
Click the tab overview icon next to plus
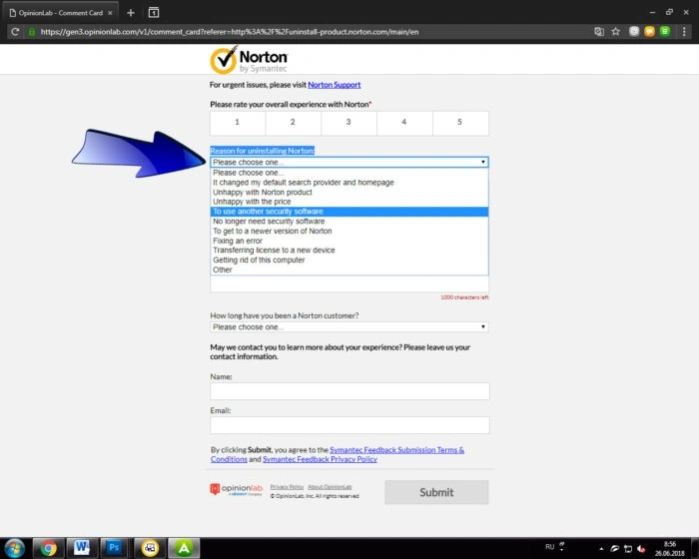[x=153, y=12]
